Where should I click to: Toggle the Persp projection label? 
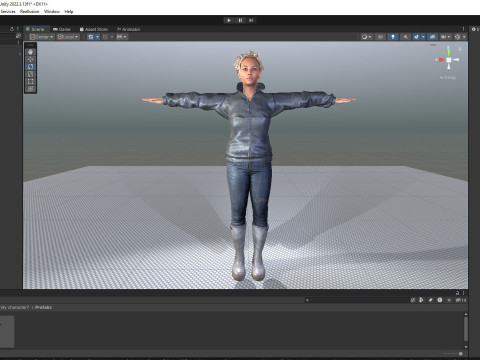[448, 77]
